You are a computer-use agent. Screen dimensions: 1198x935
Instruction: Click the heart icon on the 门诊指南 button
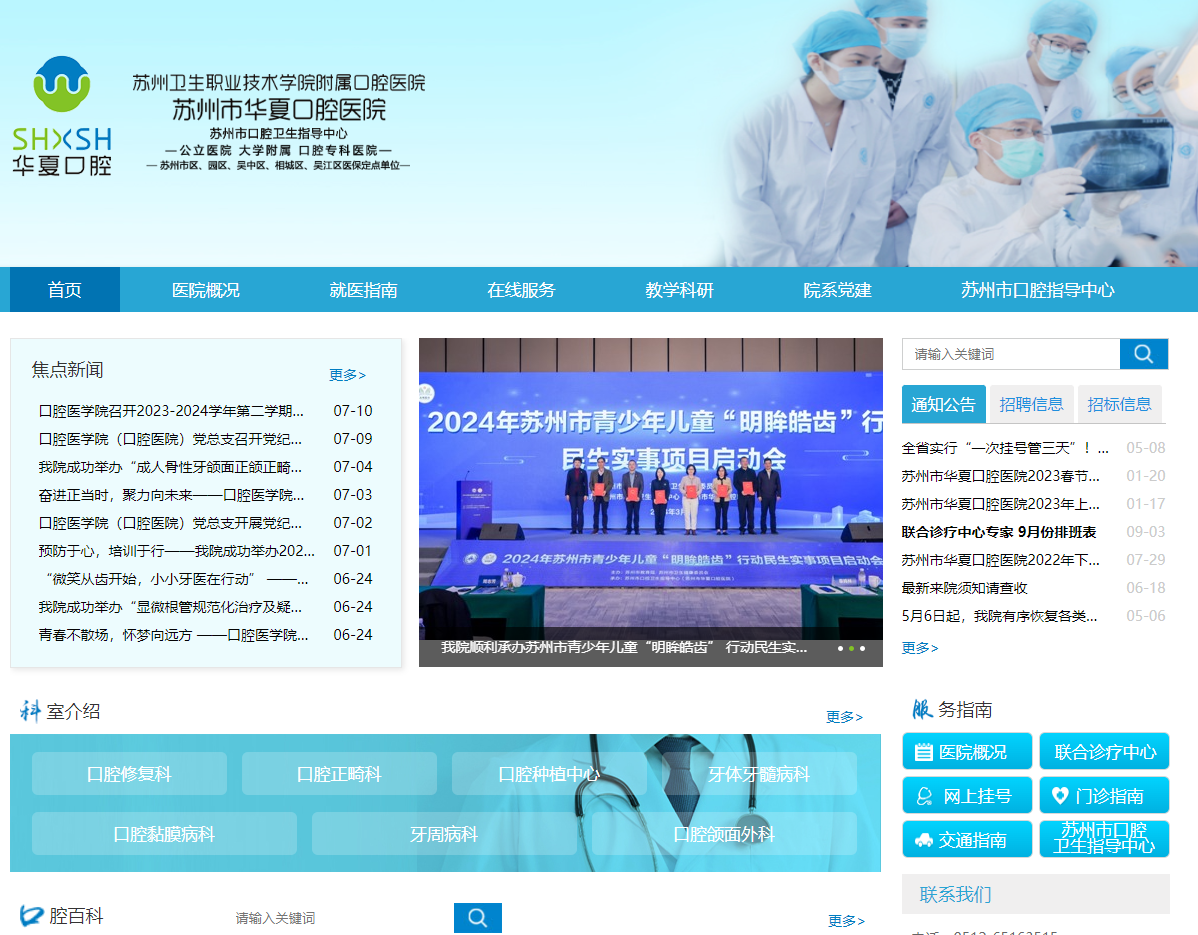[1060, 796]
